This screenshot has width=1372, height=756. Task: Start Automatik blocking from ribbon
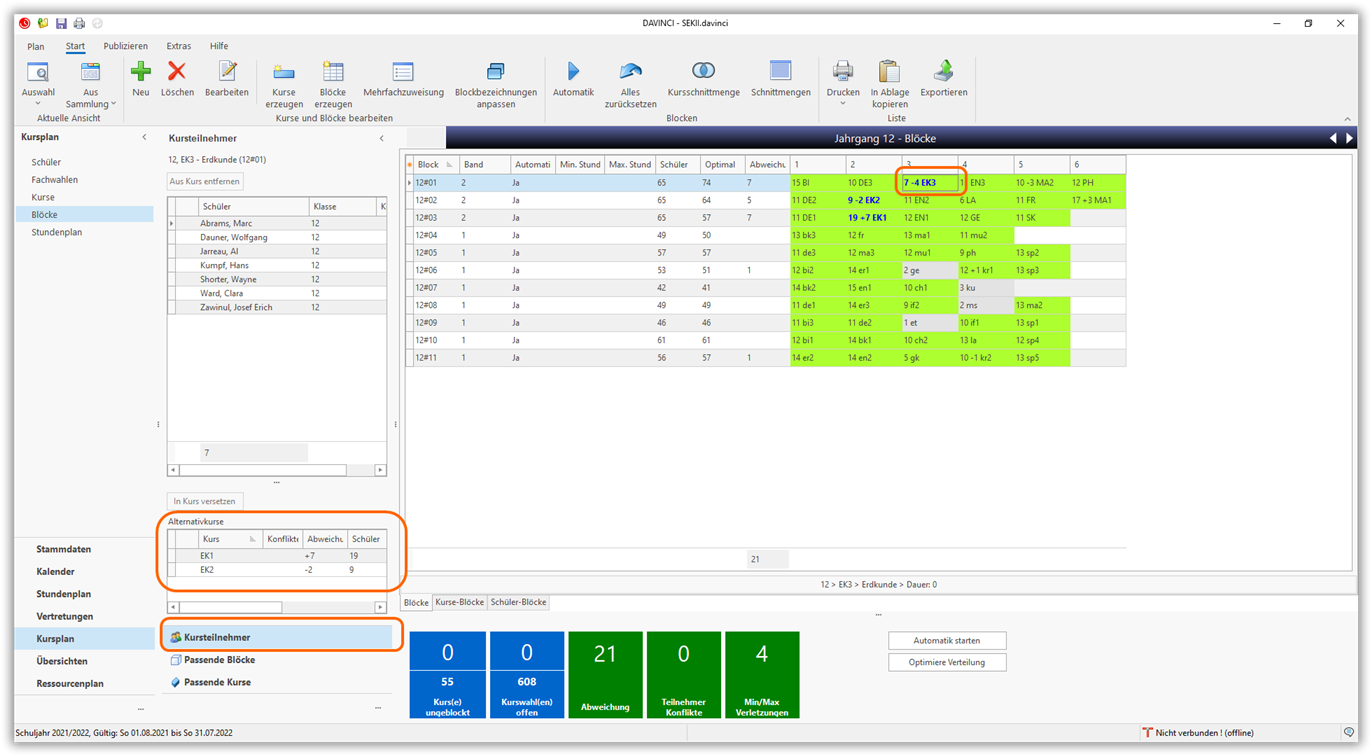(573, 72)
